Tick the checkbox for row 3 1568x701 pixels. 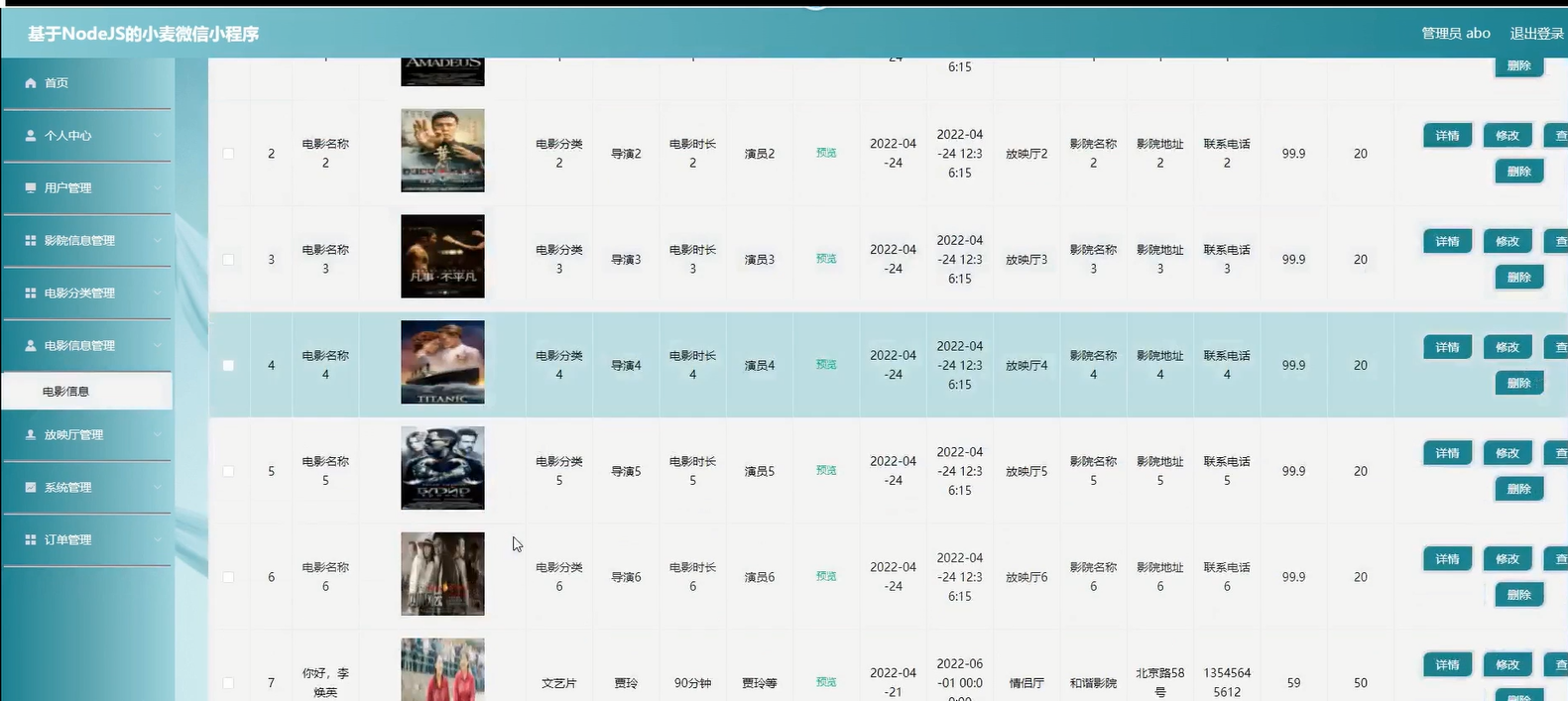pos(228,260)
